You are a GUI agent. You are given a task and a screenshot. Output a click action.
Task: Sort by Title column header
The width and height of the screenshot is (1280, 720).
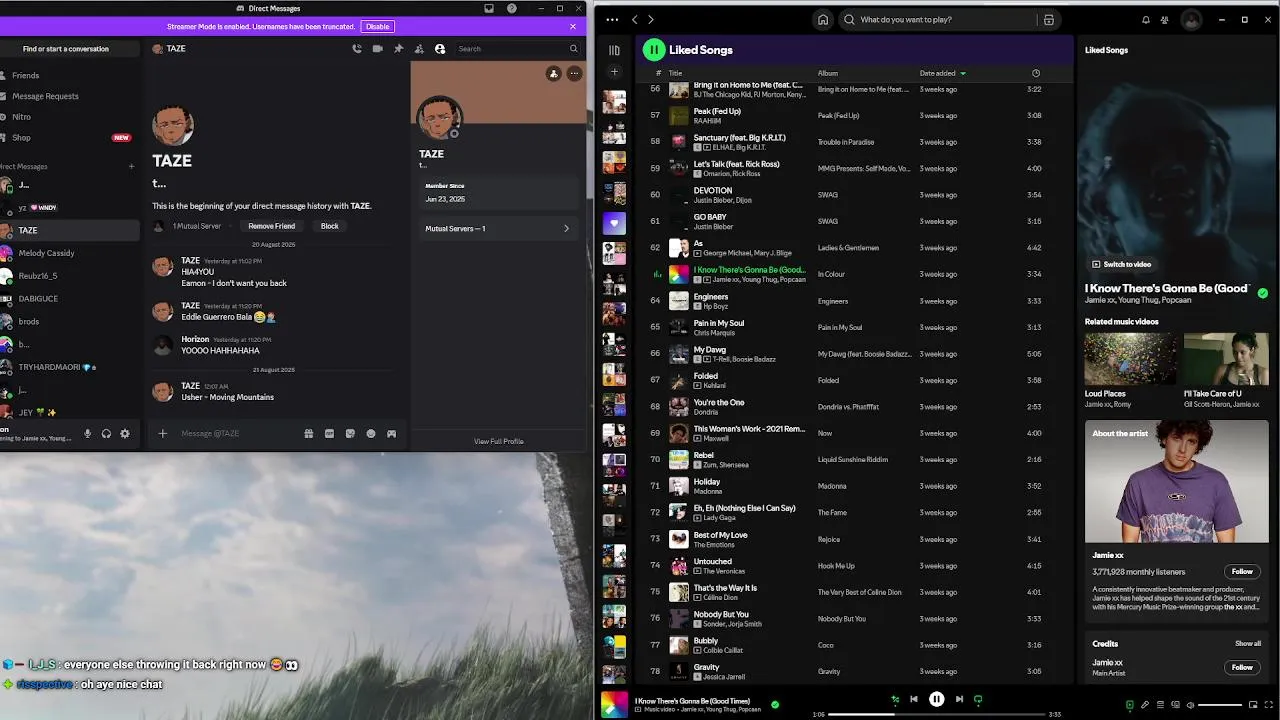(675, 73)
